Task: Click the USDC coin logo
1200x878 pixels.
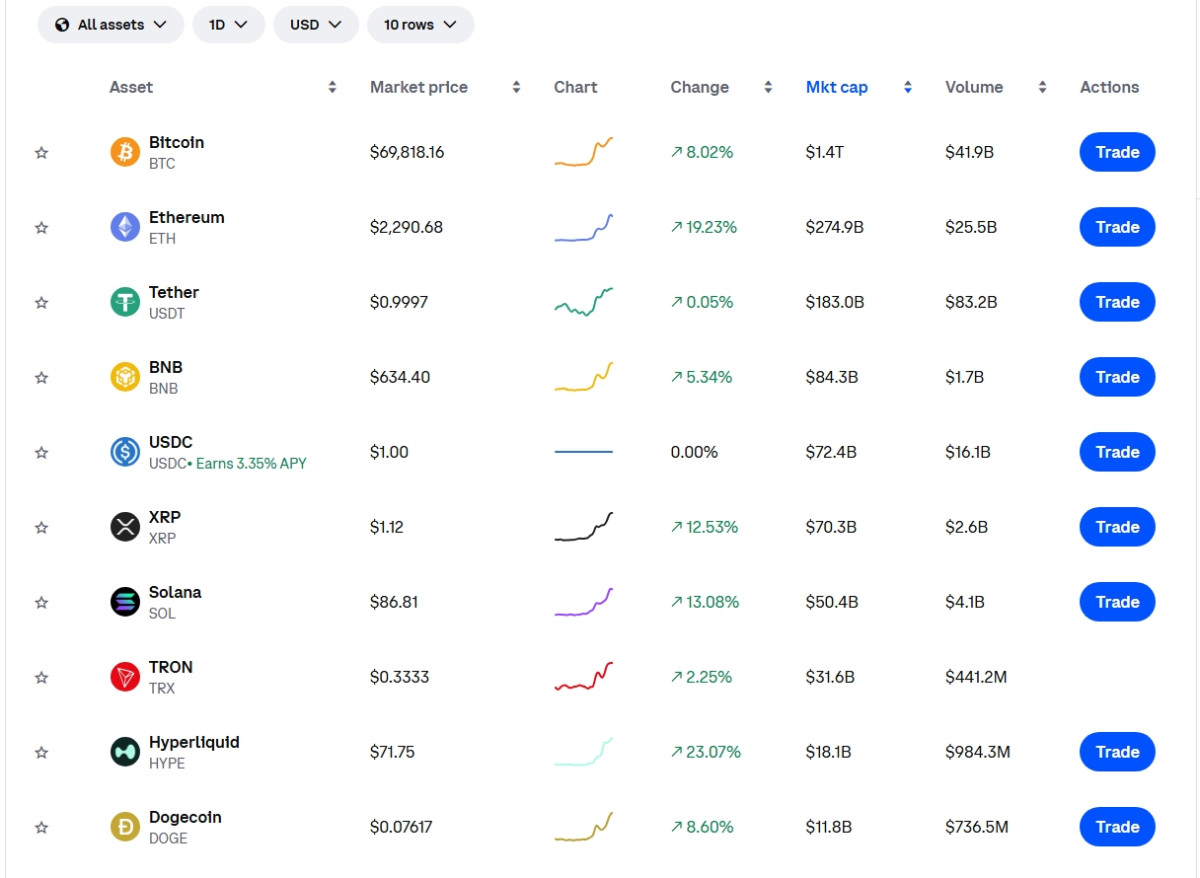Action: [x=125, y=452]
